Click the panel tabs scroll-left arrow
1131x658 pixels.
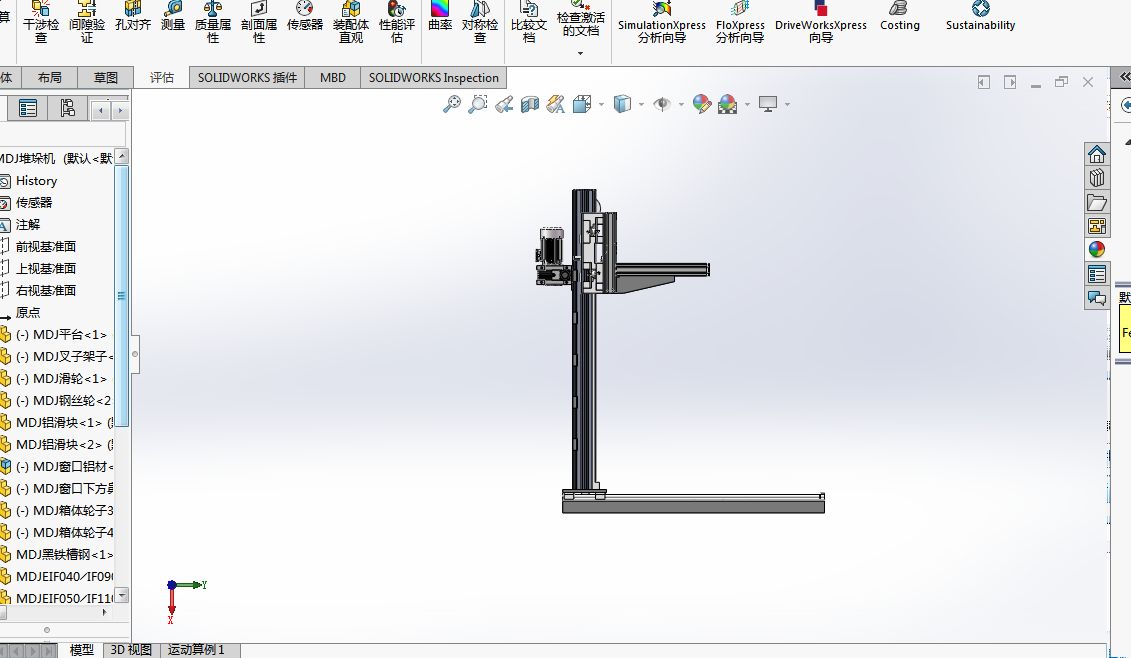[101, 110]
